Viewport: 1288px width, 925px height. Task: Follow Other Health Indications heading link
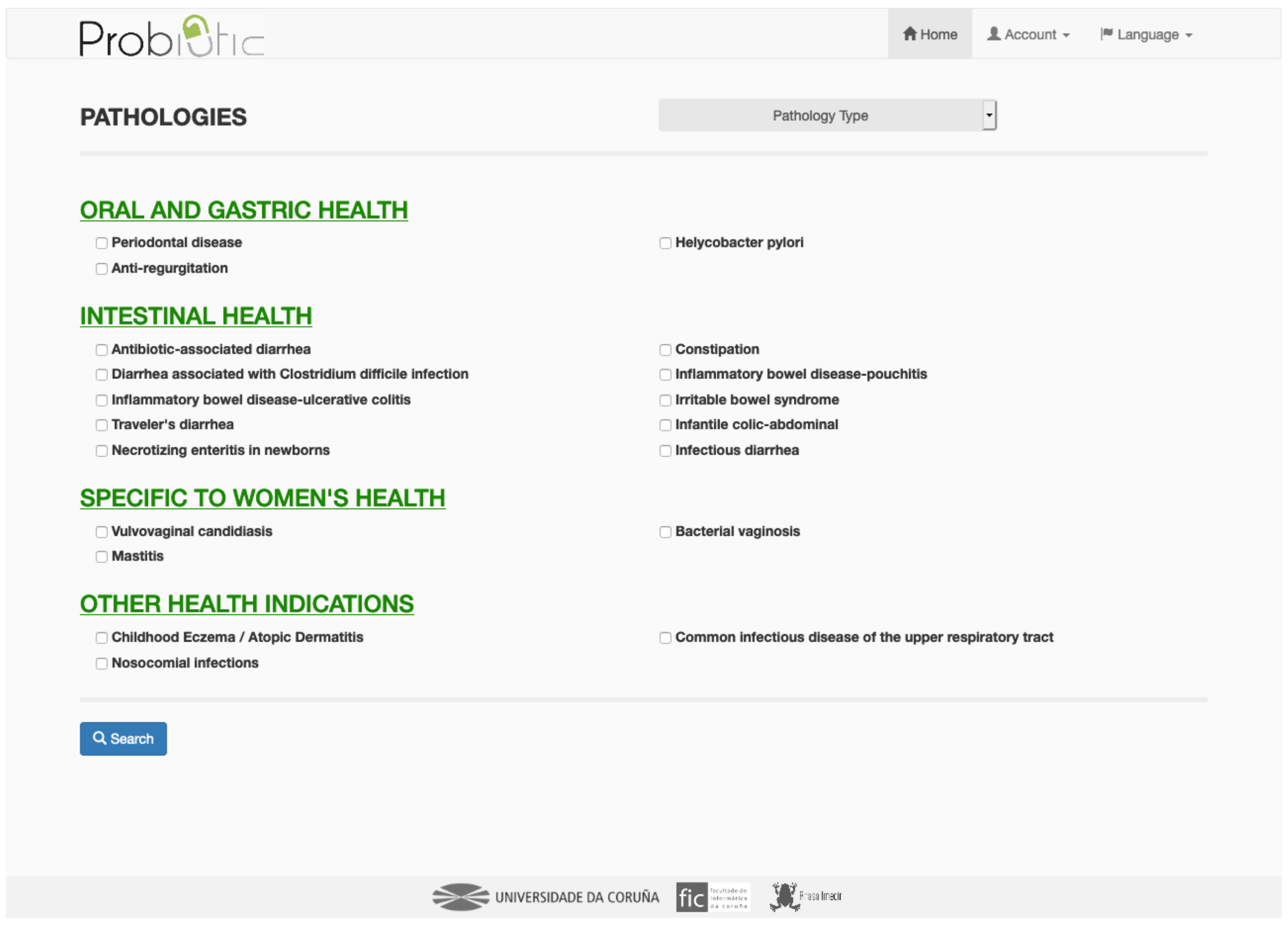tap(247, 604)
